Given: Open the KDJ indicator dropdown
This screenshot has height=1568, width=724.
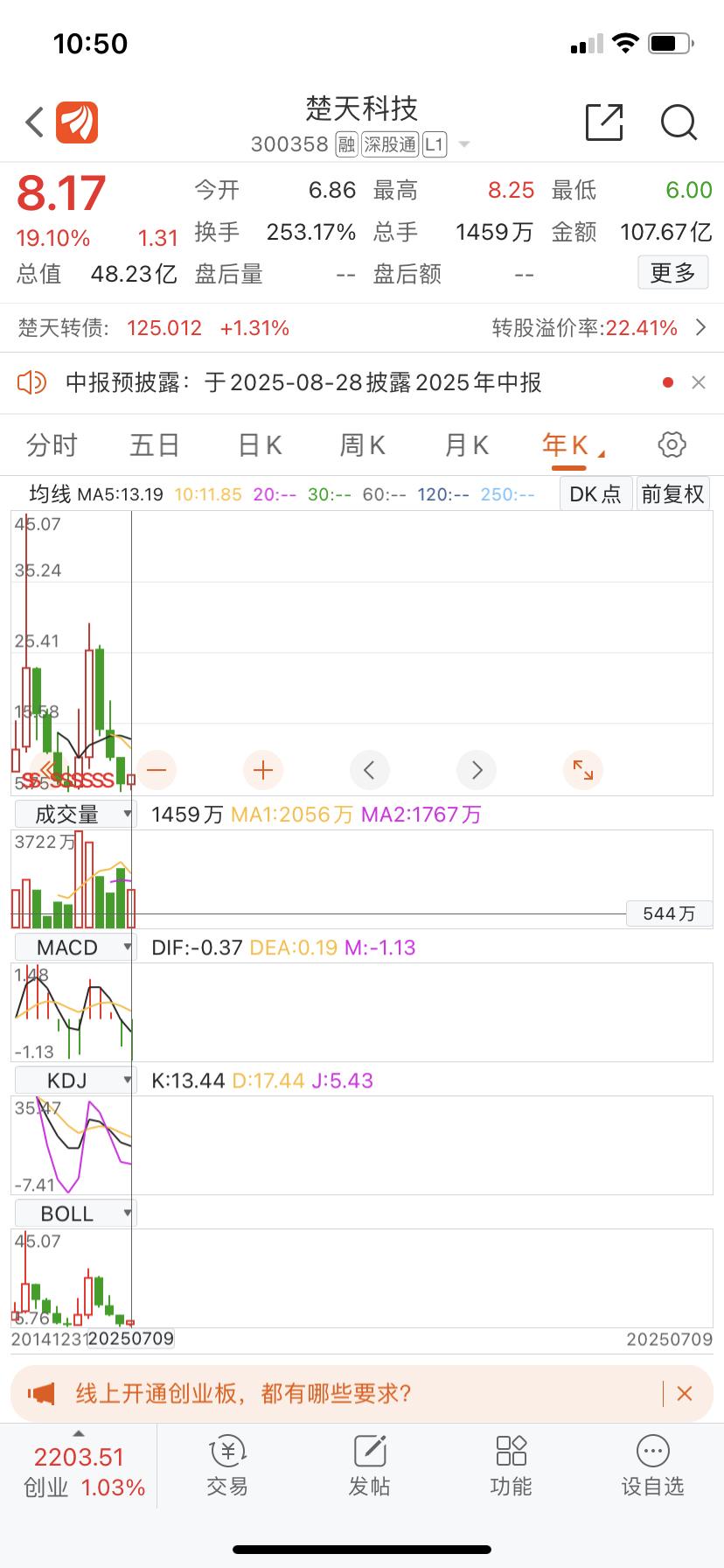Looking at the screenshot, I should click(x=75, y=1081).
